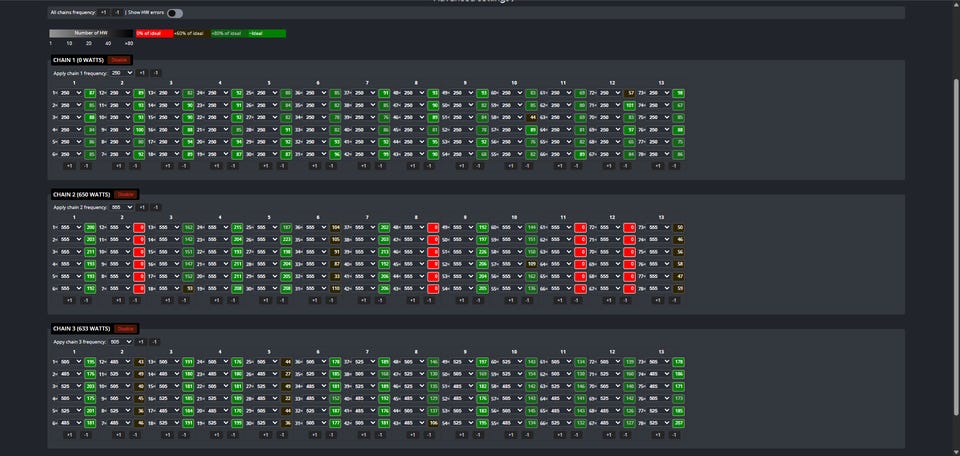
Task: Toggle the Show HW errors switch
Action: (x=174, y=13)
